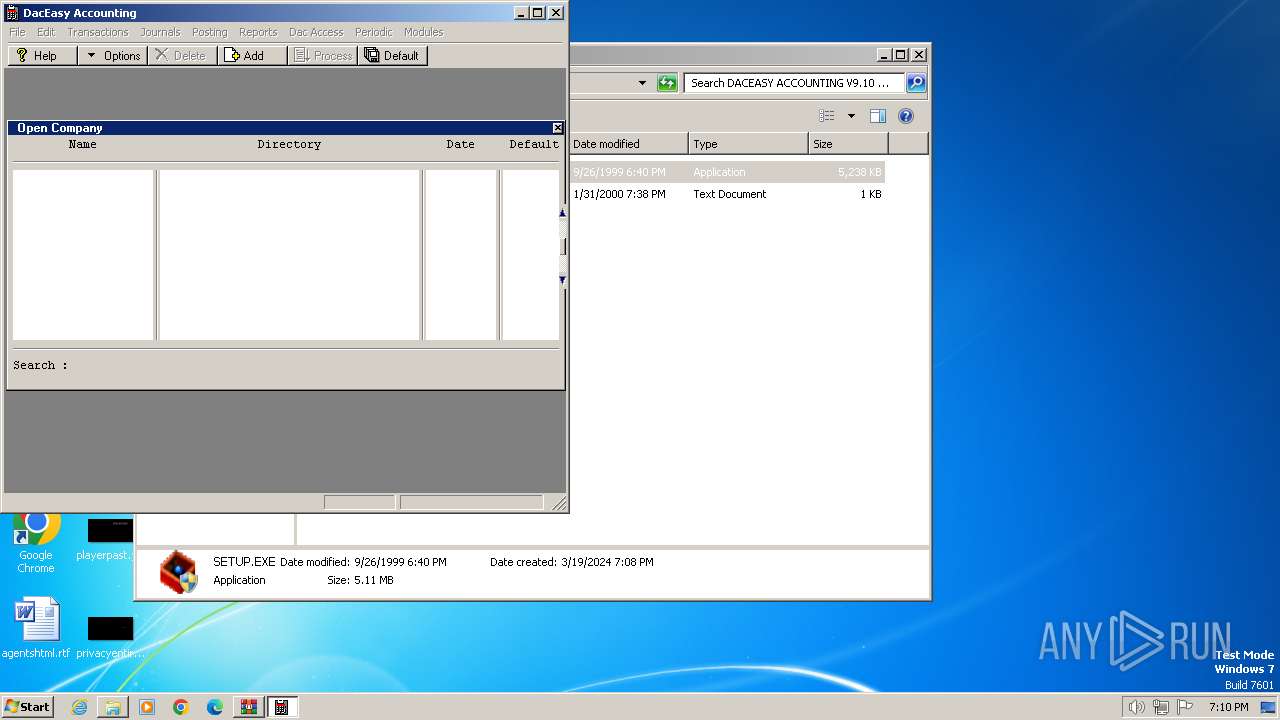Select the privacyenti desktop file
Screen dimensions: 1280x720
click(x=109, y=637)
